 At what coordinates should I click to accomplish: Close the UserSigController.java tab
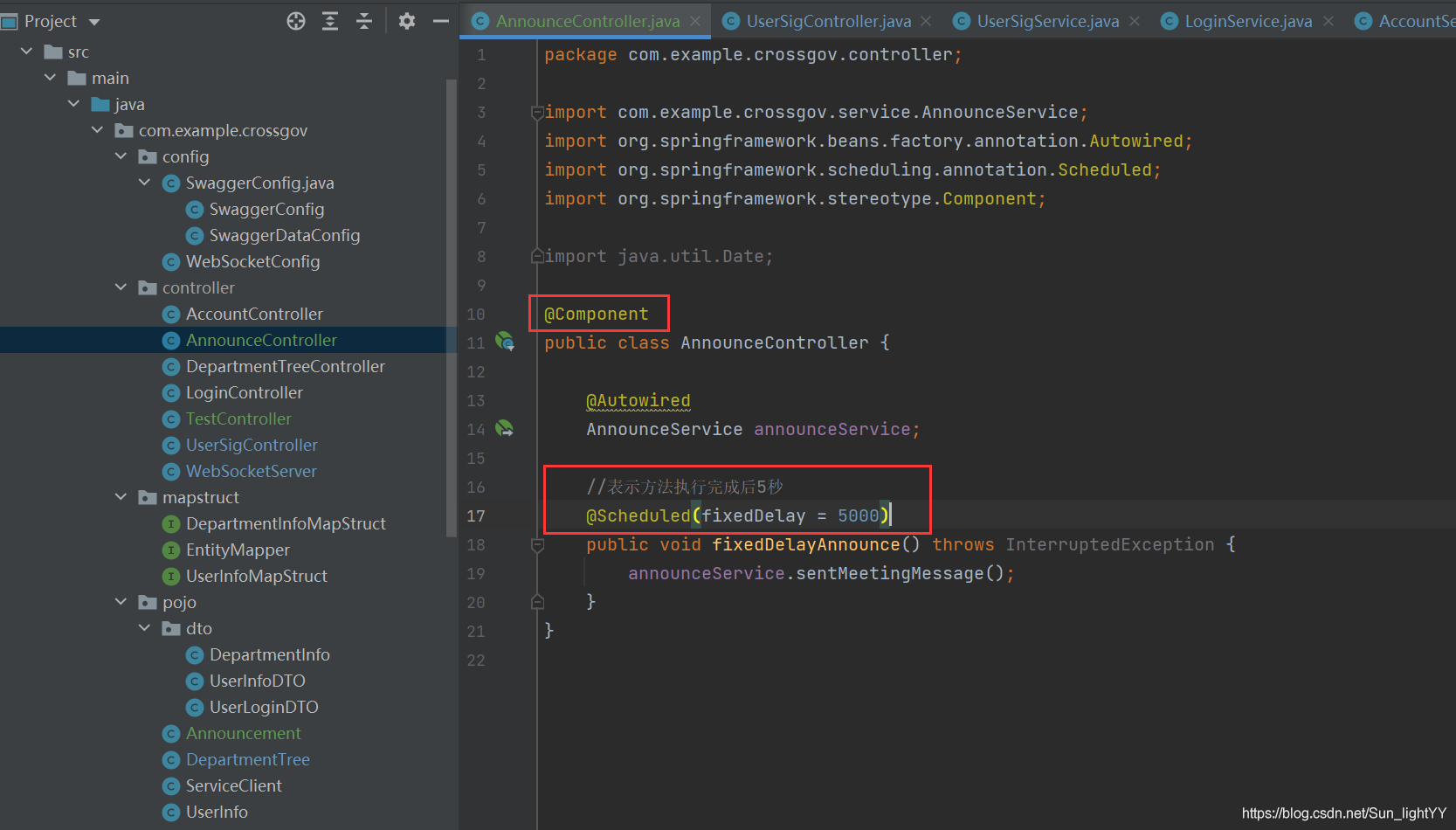[x=926, y=21]
